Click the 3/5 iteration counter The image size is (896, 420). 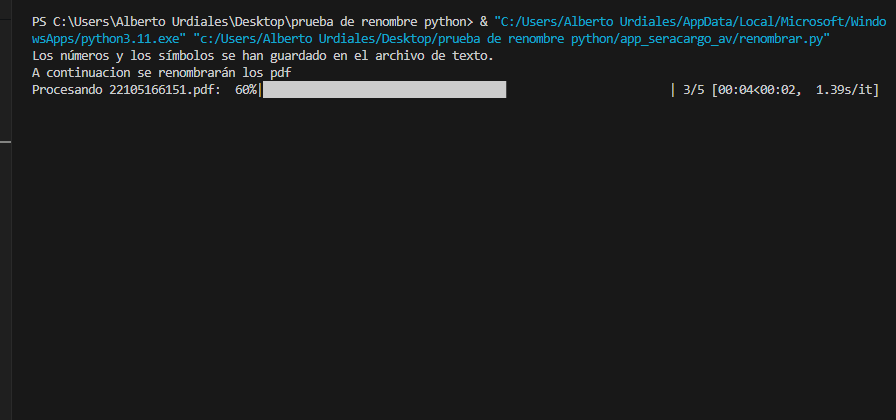click(x=694, y=90)
